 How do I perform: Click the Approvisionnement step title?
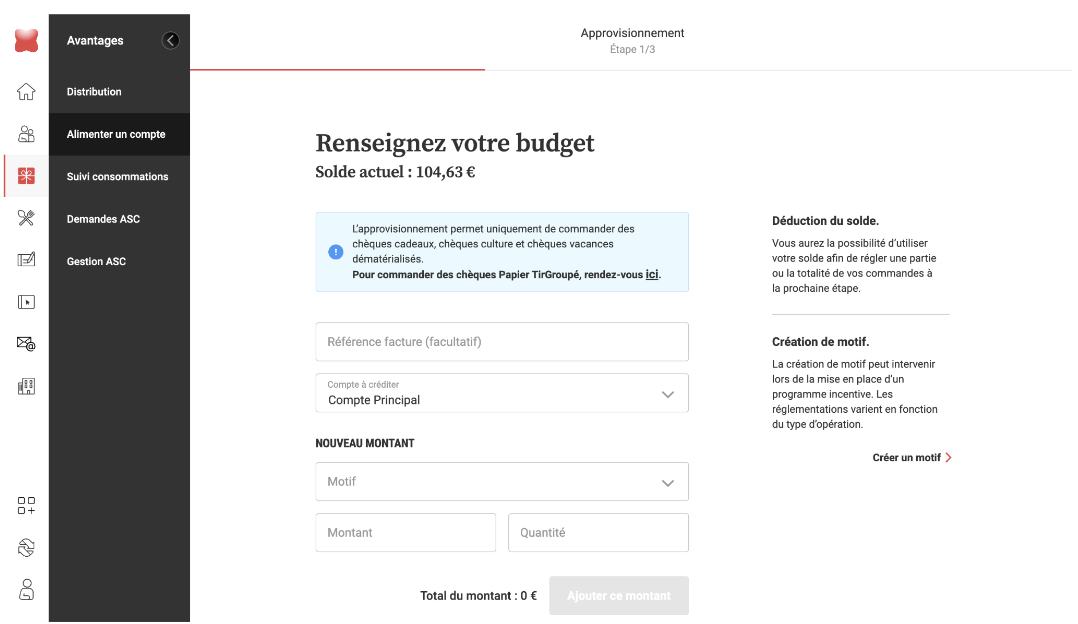[632, 33]
